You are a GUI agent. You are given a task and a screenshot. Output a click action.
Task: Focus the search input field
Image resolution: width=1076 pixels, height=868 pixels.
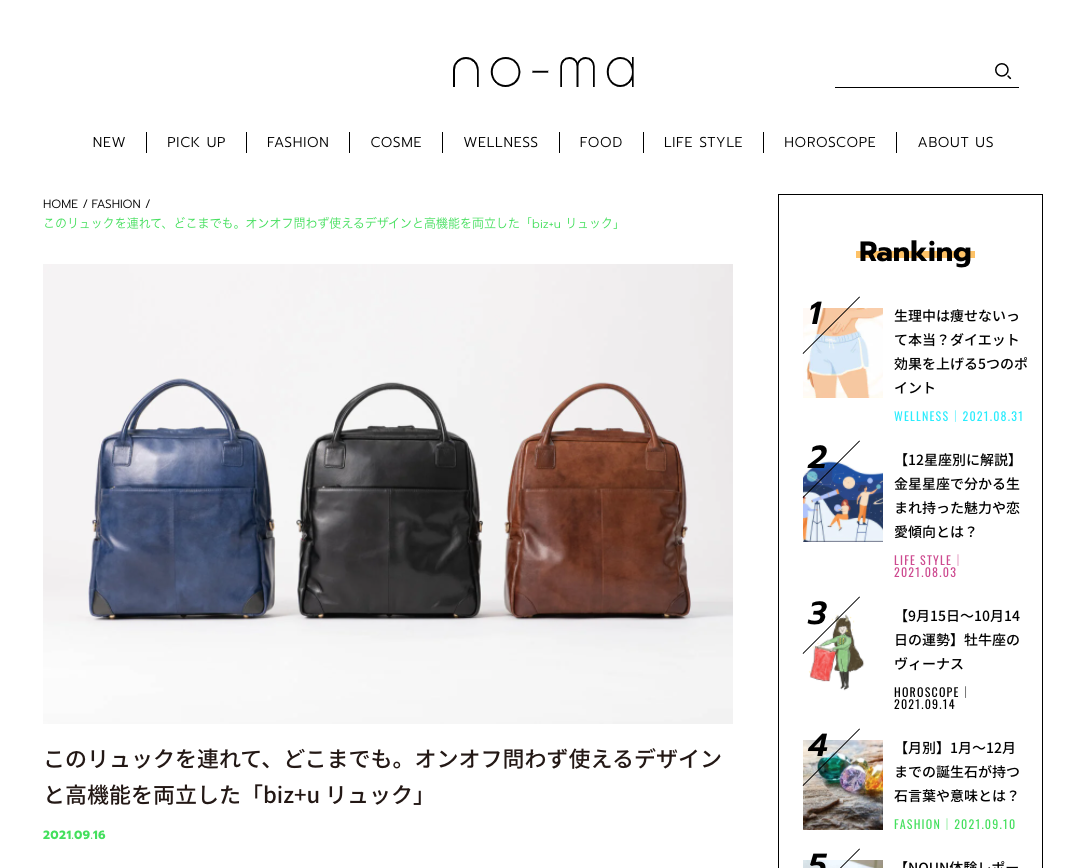point(913,71)
